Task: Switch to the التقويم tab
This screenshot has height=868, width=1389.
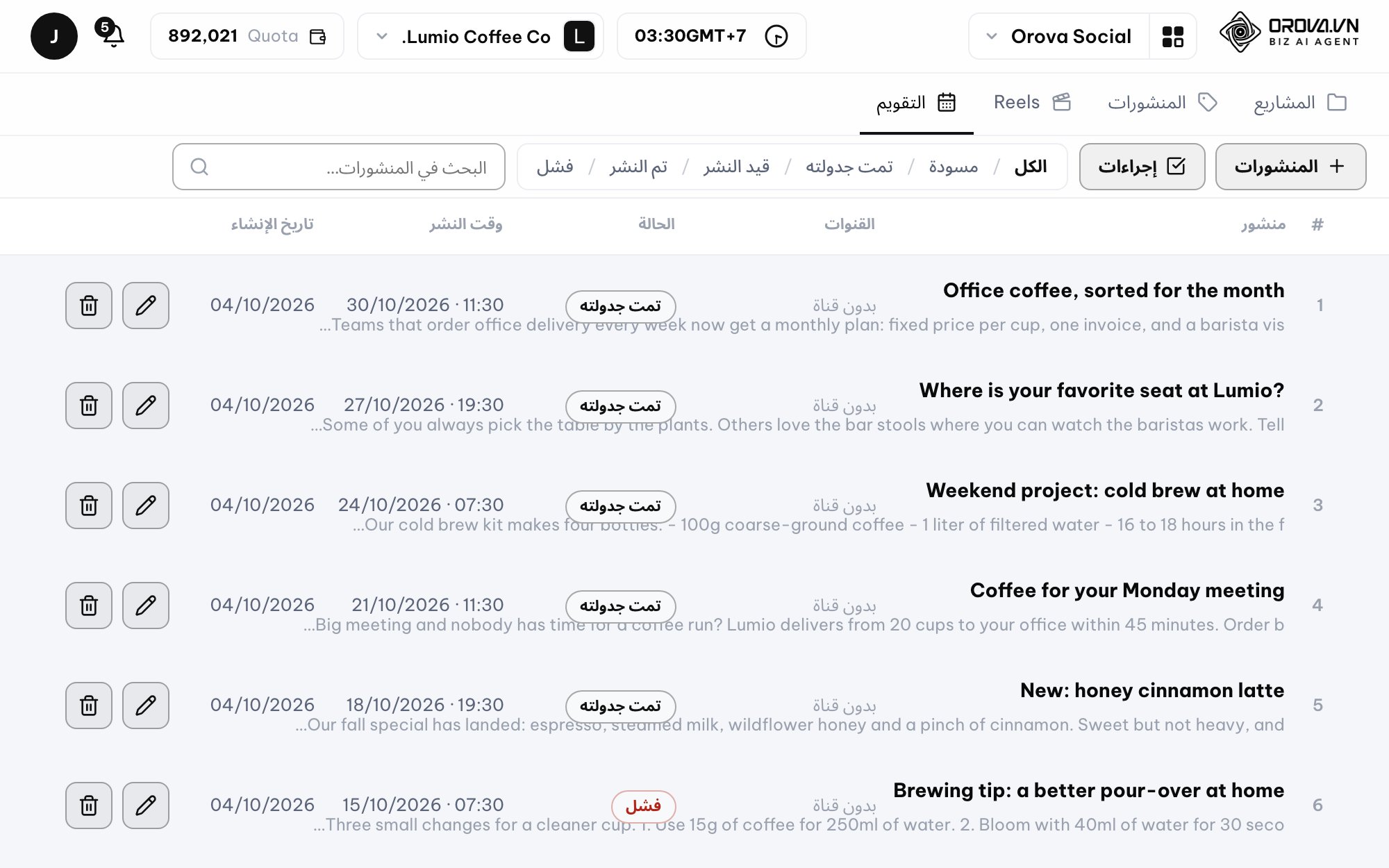Action: [916, 103]
